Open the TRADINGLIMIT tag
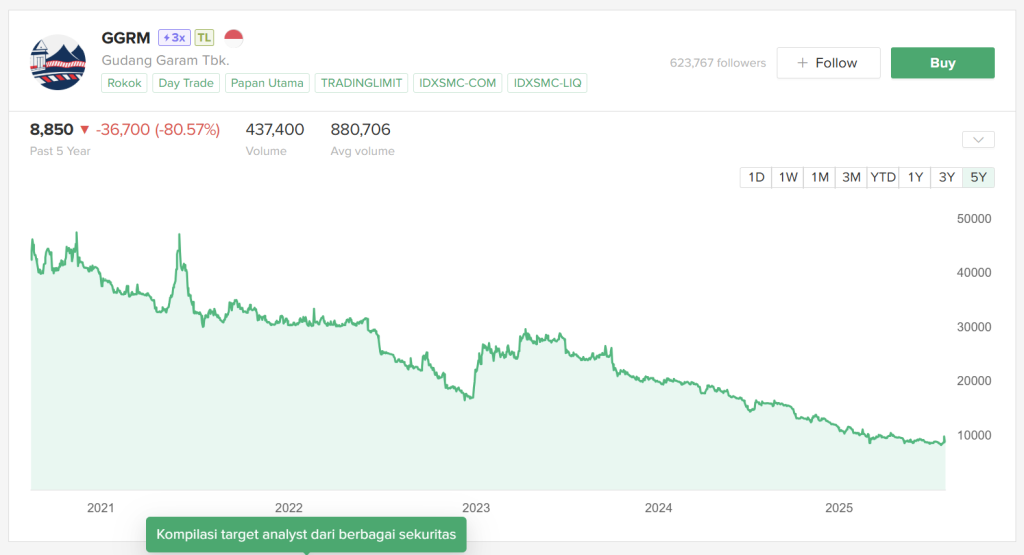Image resolution: width=1024 pixels, height=555 pixels. (x=361, y=83)
